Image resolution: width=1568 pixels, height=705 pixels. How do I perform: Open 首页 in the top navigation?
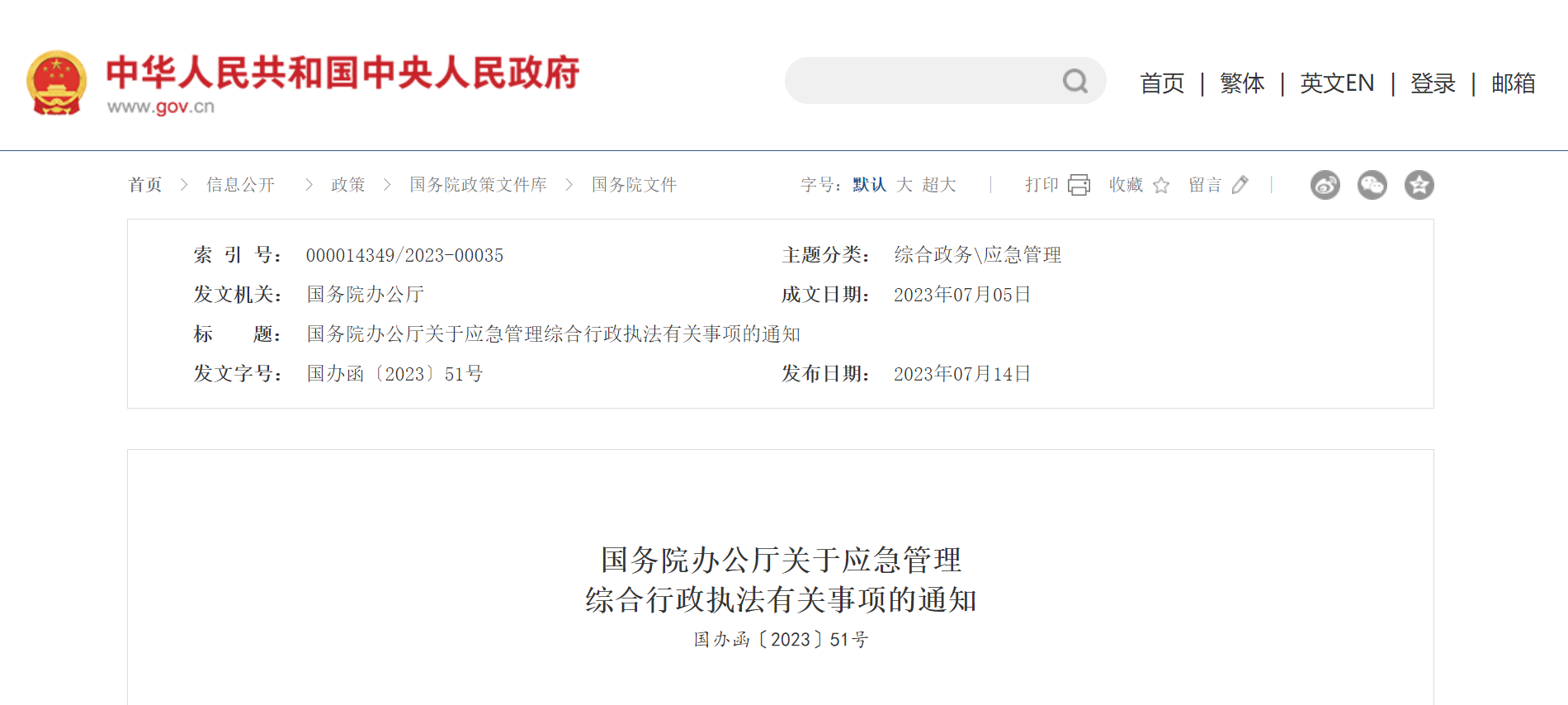(x=1162, y=83)
